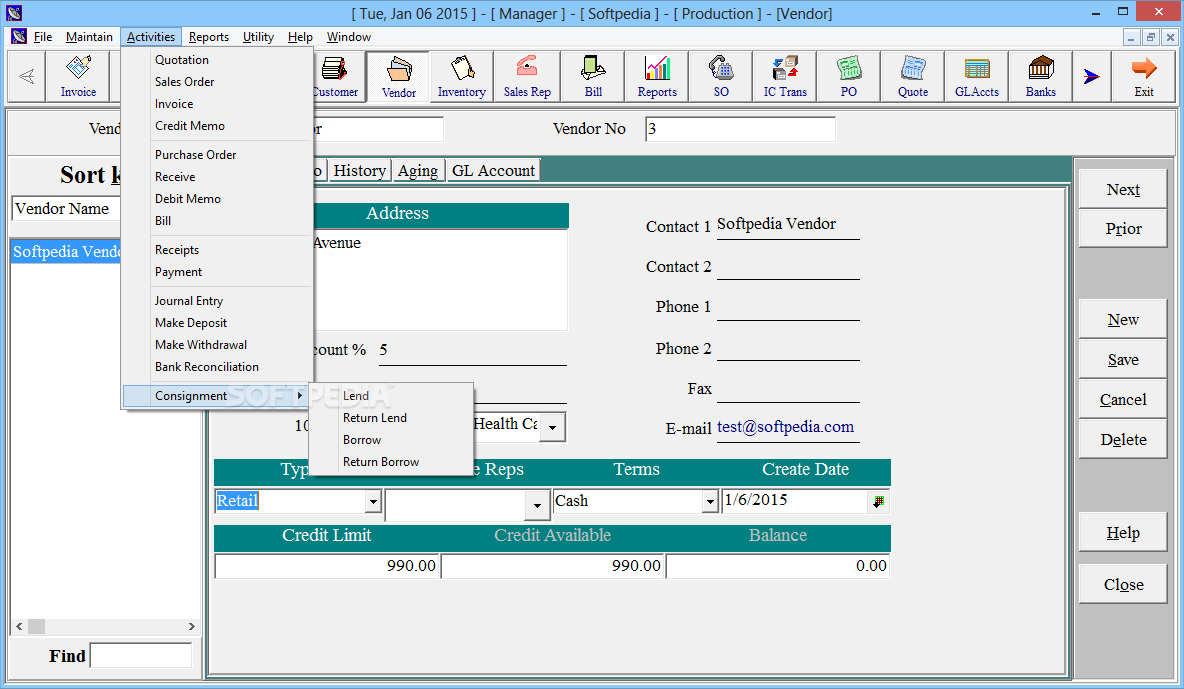Click the Next button

pyautogui.click(x=1123, y=189)
